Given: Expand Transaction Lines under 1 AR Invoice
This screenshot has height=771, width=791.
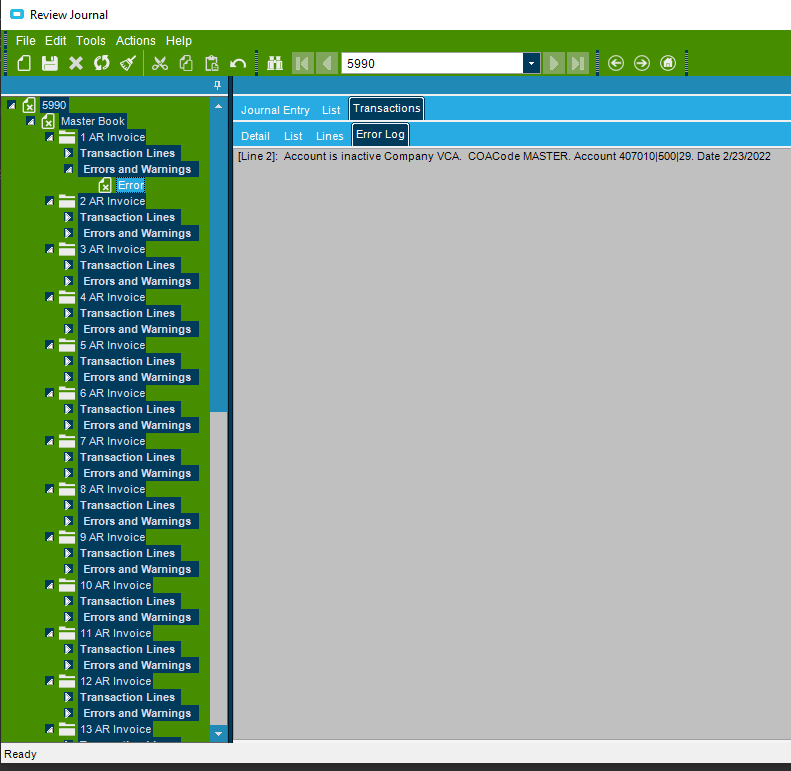Looking at the screenshot, I should (69, 153).
